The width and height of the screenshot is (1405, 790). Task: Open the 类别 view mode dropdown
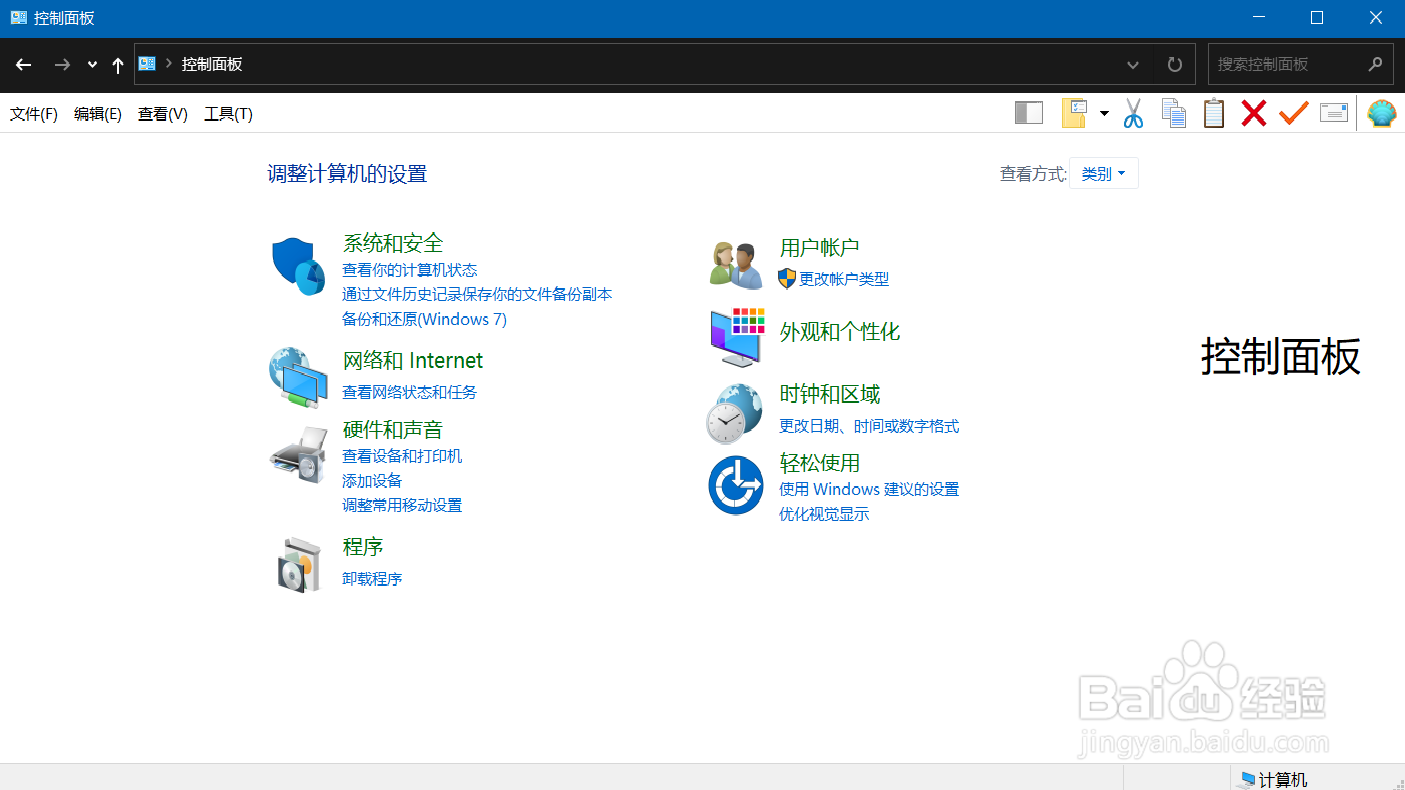coord(1103,172)
